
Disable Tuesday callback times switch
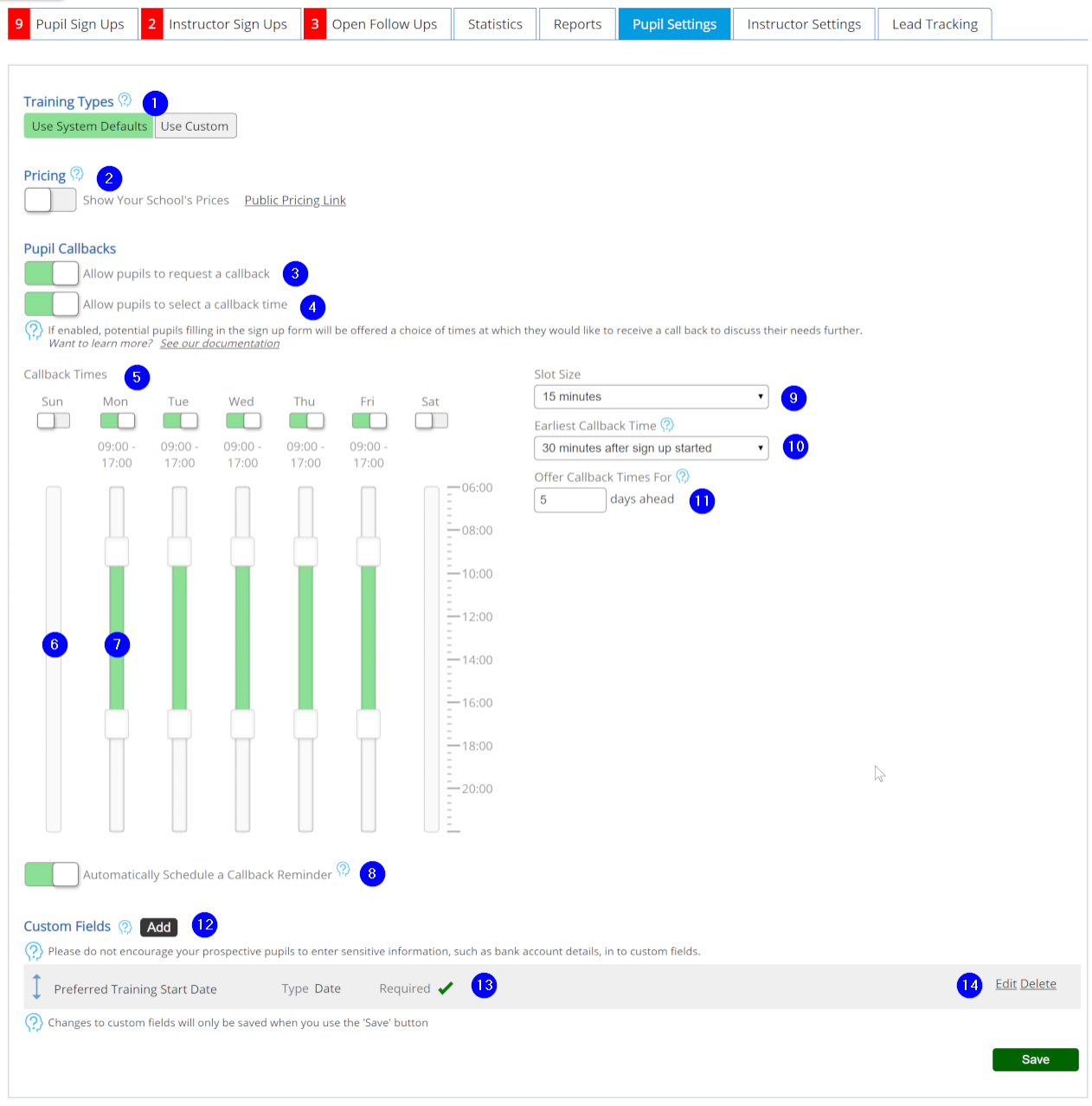pos(180,421)
